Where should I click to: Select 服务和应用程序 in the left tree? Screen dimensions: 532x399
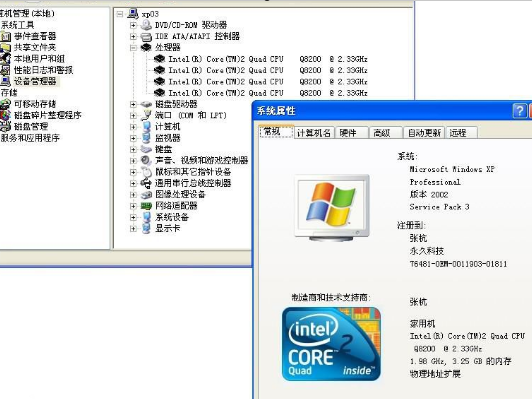pos(30,138)
